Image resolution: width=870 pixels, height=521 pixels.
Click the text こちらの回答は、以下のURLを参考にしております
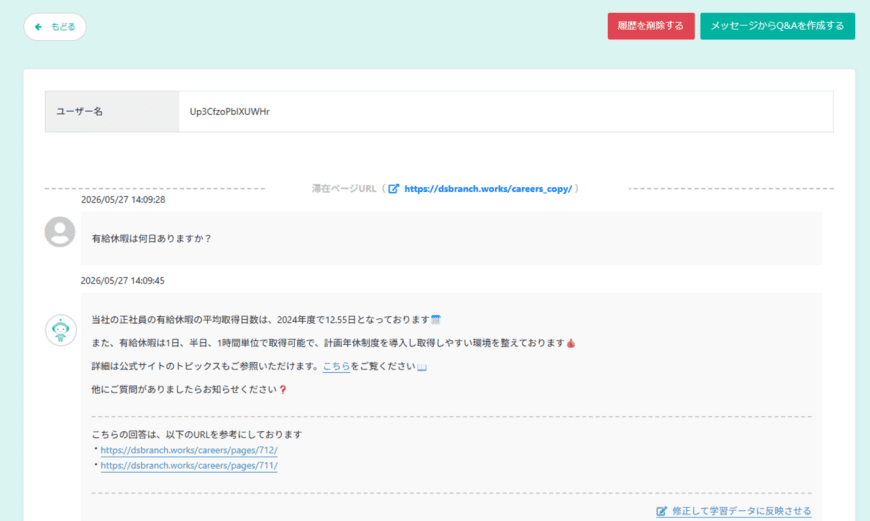pos(197,434)
